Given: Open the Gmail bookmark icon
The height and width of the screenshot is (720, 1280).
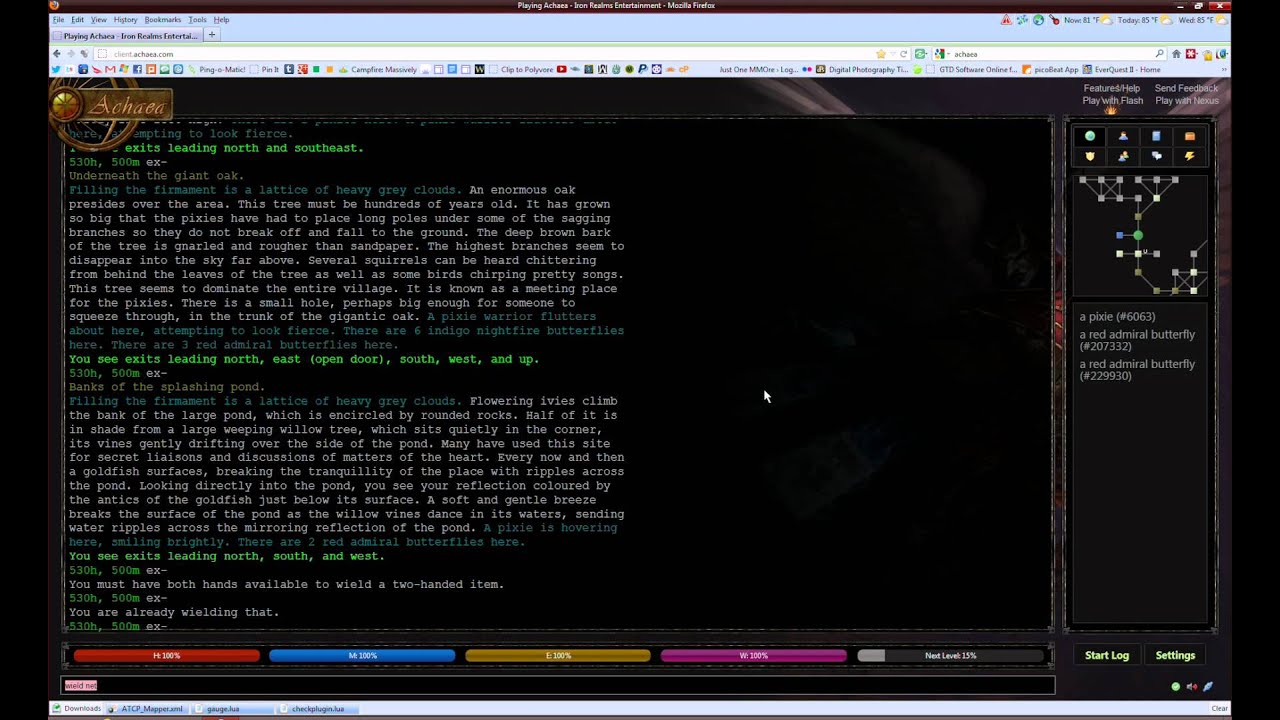Looking at the screenshot, I should [110, 69].
